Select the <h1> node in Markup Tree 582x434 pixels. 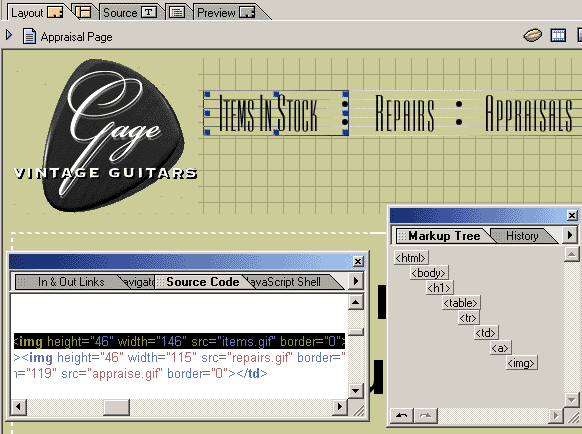point(439,288)
